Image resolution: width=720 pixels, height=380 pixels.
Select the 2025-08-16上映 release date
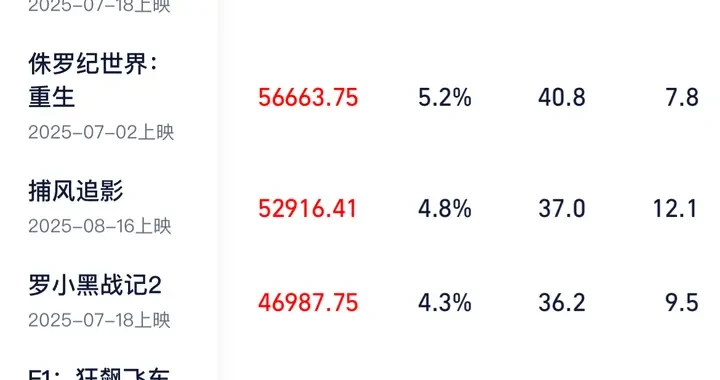pos(100,226)
